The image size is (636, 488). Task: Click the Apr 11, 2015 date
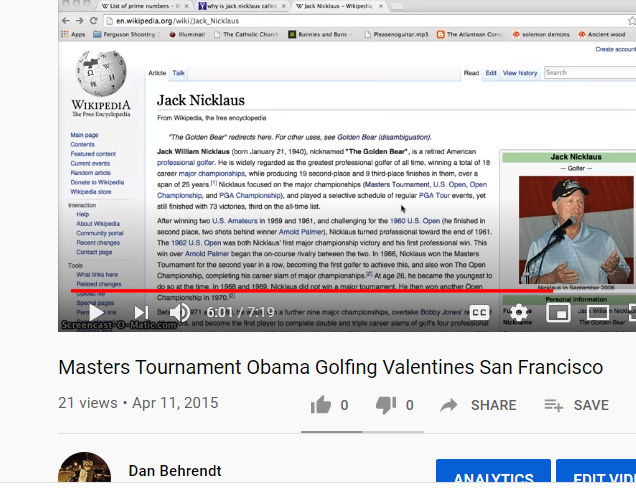click(175, 403)
